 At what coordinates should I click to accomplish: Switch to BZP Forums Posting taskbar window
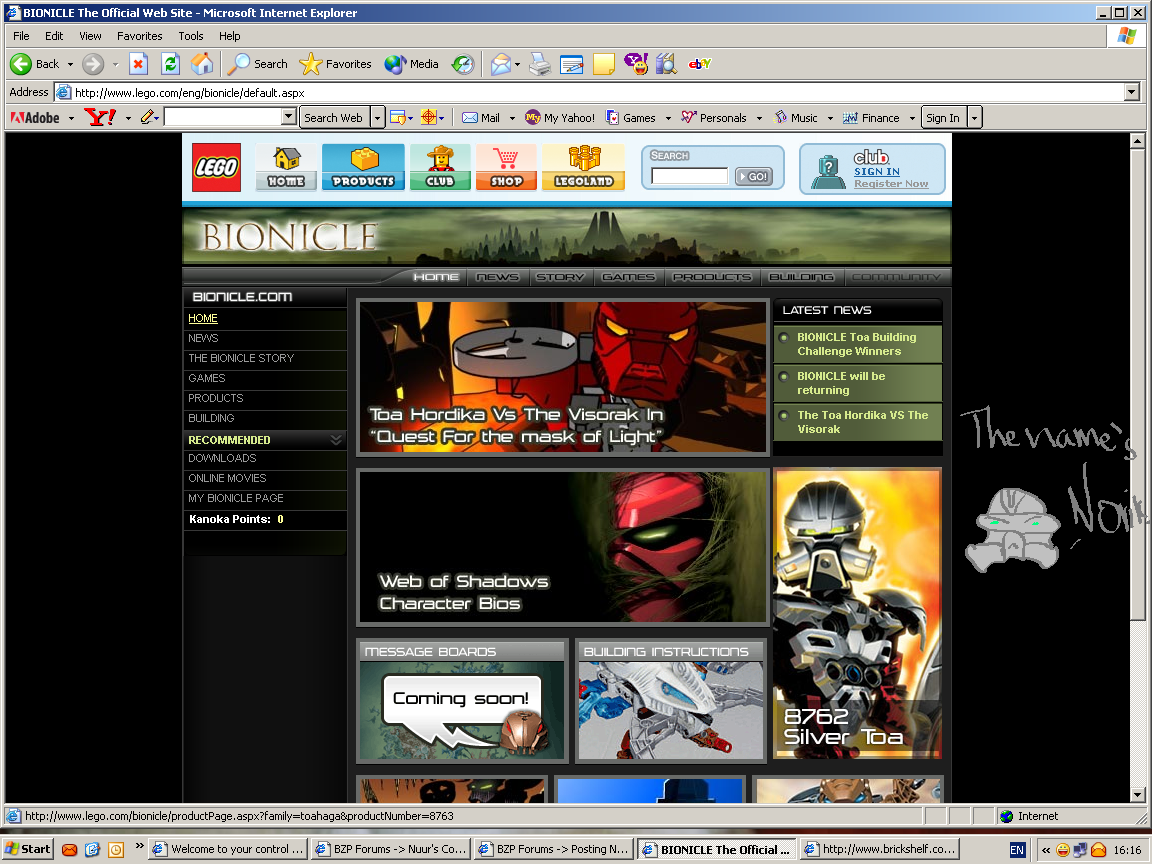(x=554, y=849)
